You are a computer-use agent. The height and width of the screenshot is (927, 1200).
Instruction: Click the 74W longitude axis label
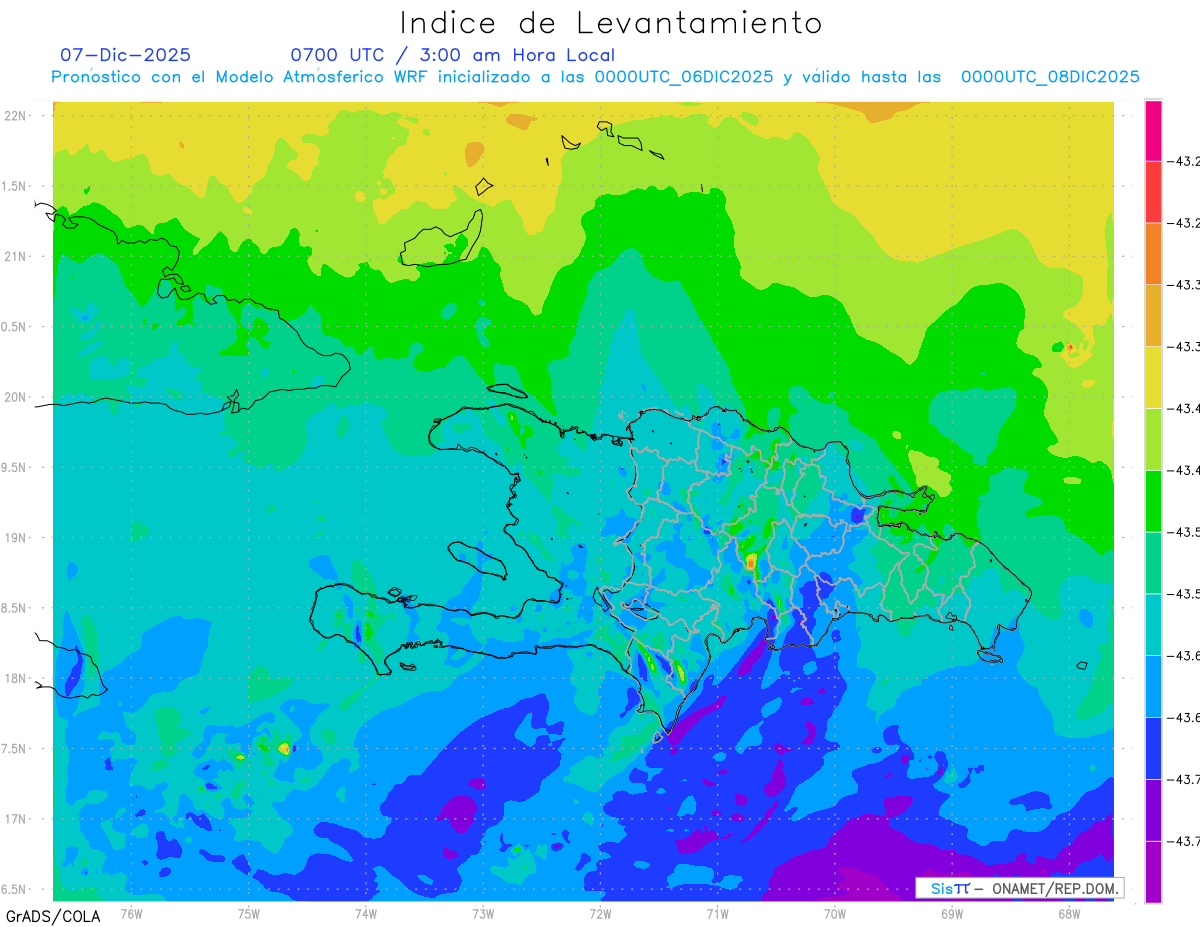[365, 914]
